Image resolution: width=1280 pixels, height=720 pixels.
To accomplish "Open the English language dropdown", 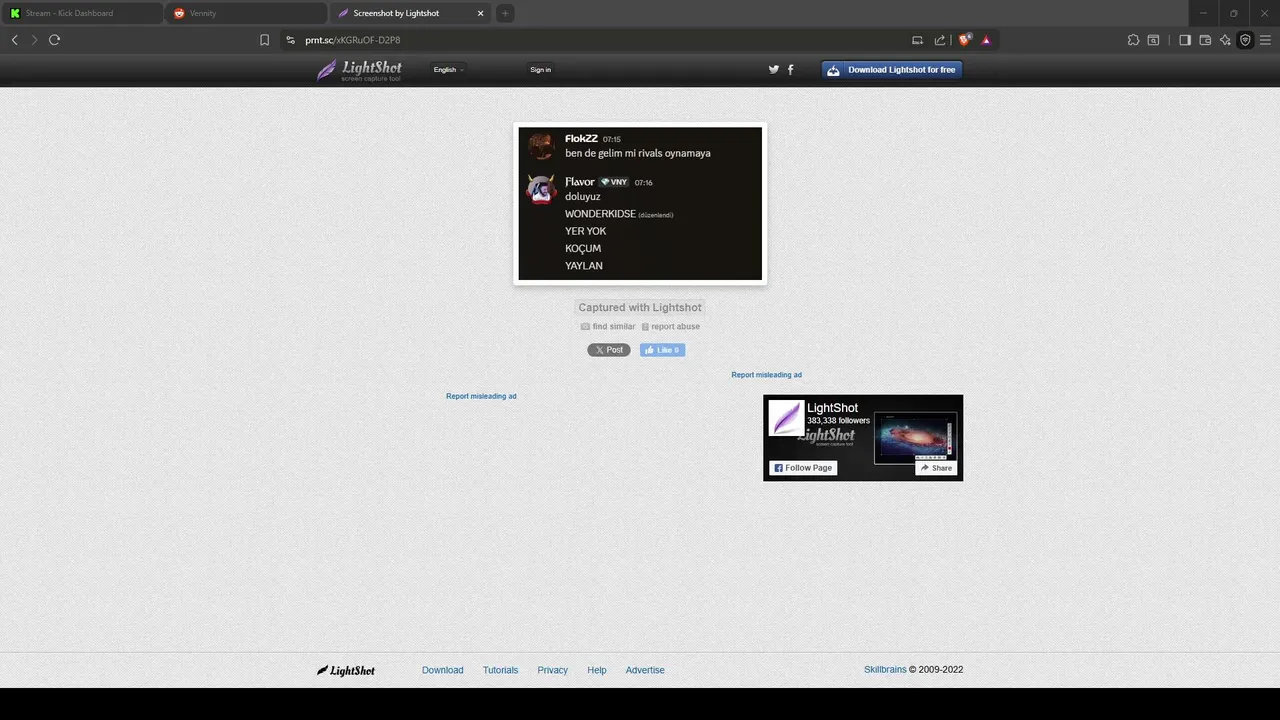I will [448, 70].
